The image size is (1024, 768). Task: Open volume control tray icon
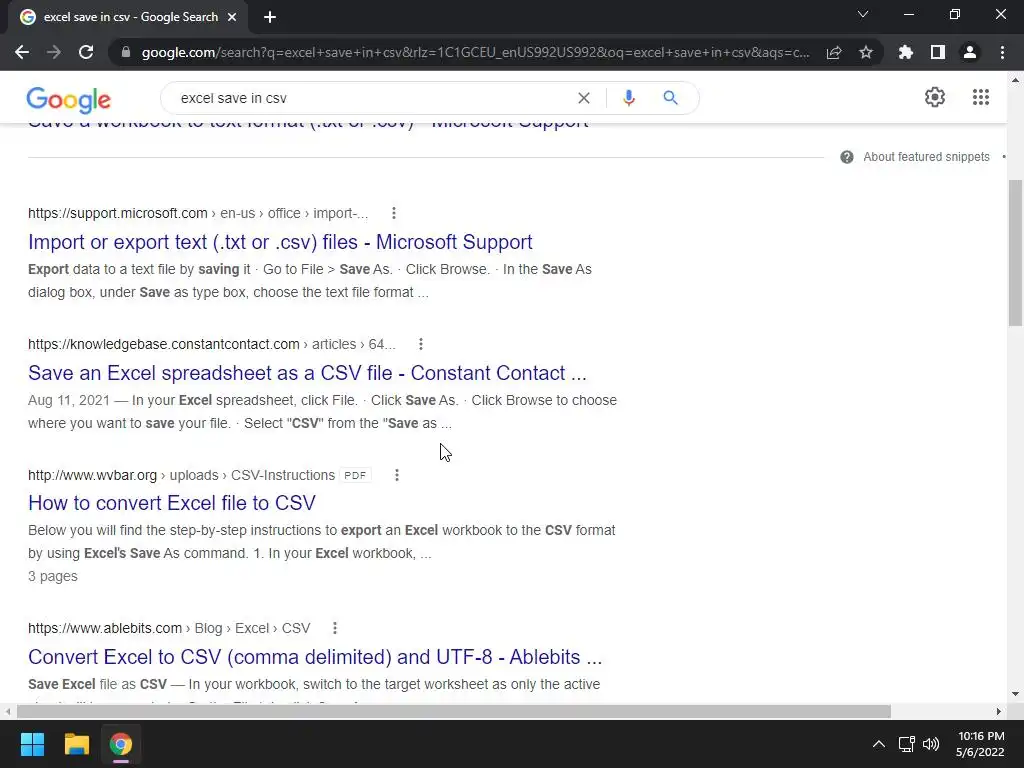point(931,744)
